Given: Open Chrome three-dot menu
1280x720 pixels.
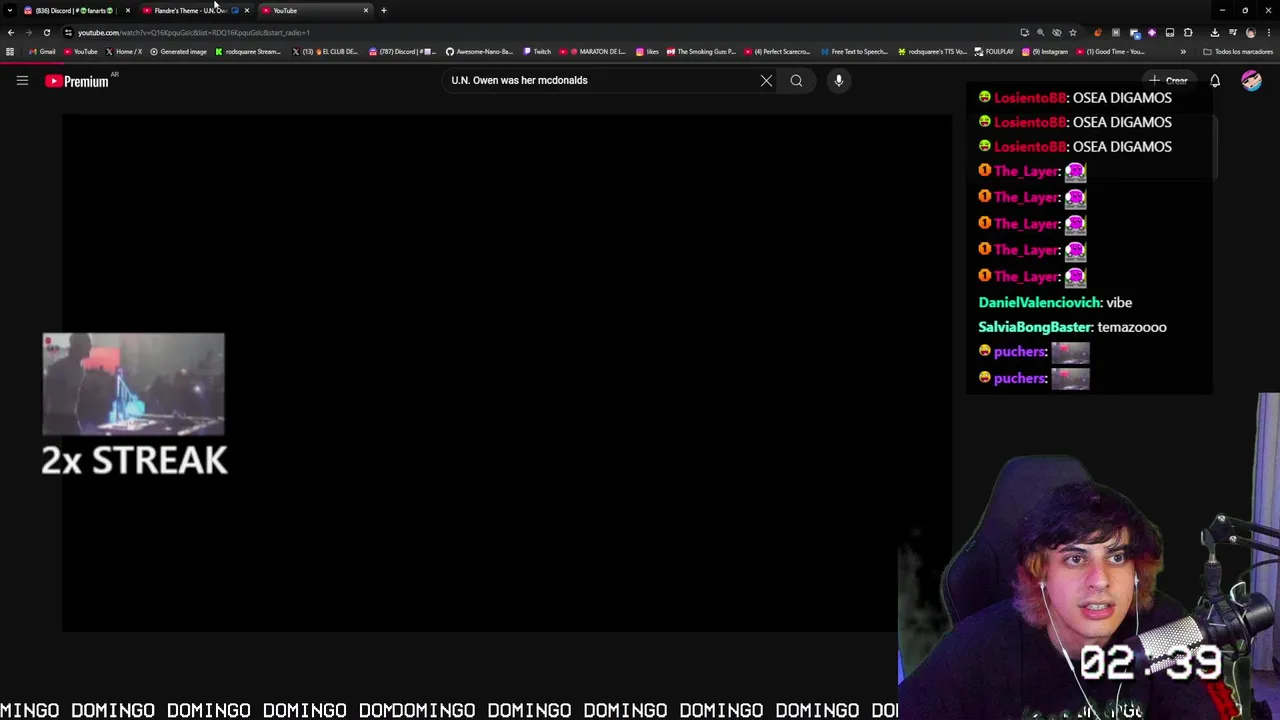Looking at the screenshot, I should click(x=1269, y=32).
